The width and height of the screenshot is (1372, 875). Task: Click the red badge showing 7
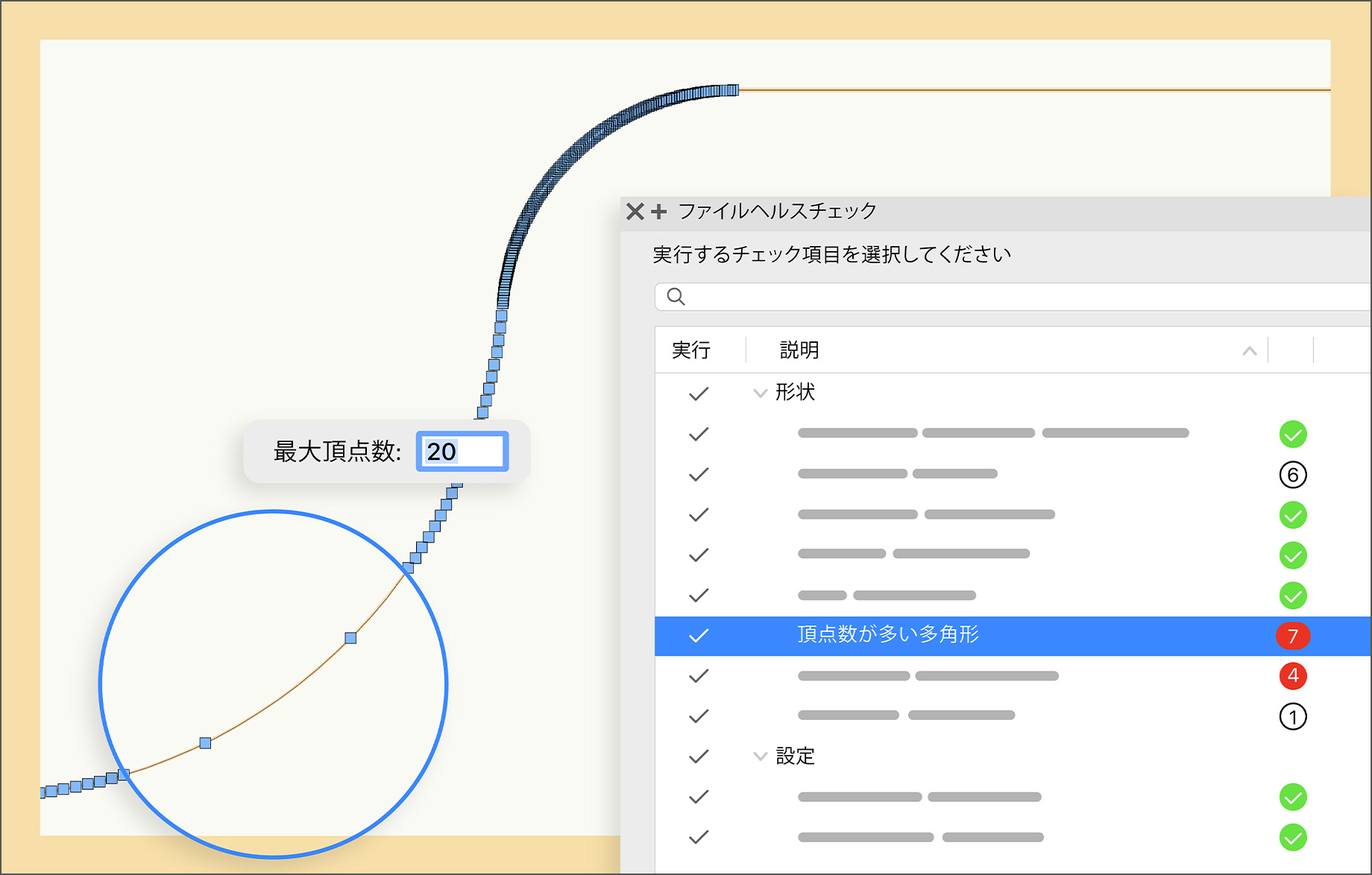tap(1292, 636)
